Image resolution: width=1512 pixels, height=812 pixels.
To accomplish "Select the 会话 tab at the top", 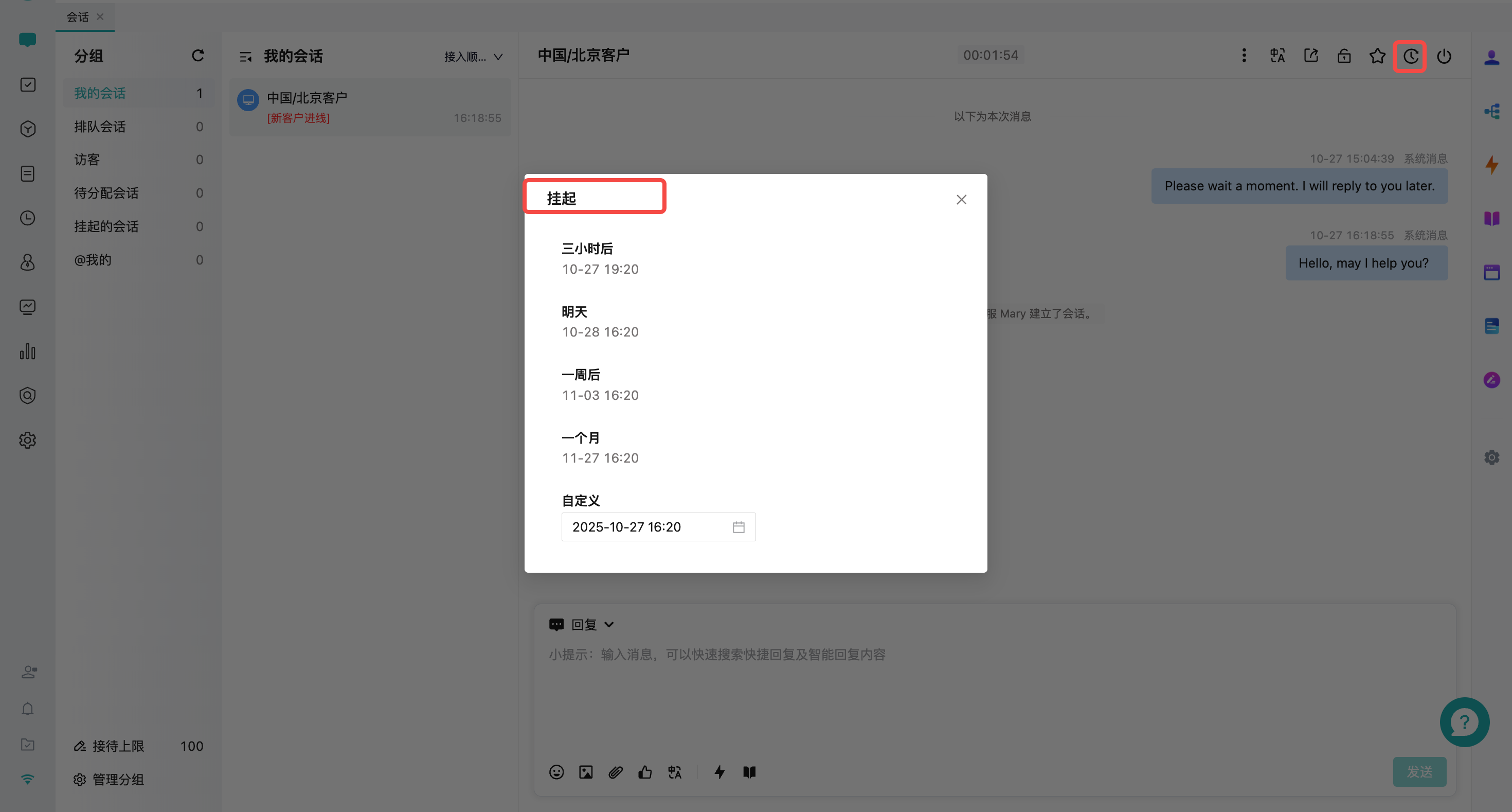I will click(78, 16).
